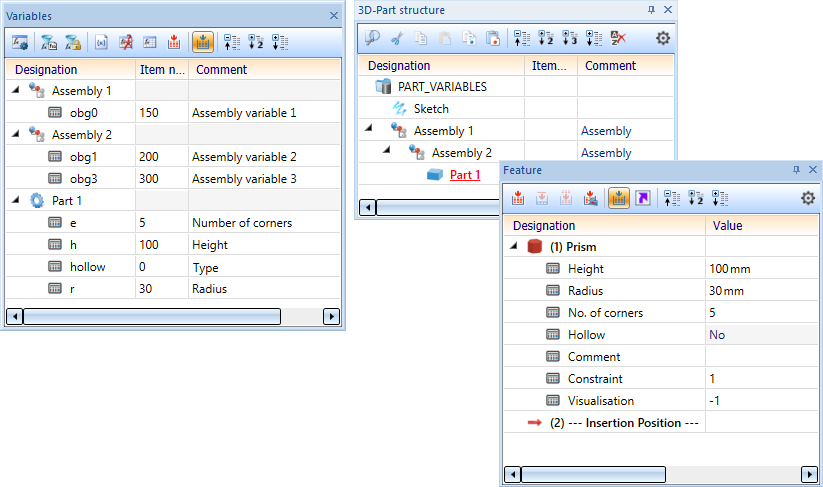Screen dimensions: 823x487
Task: Collapse Assembly 2 in Variables tree
Action: (16, 134)
